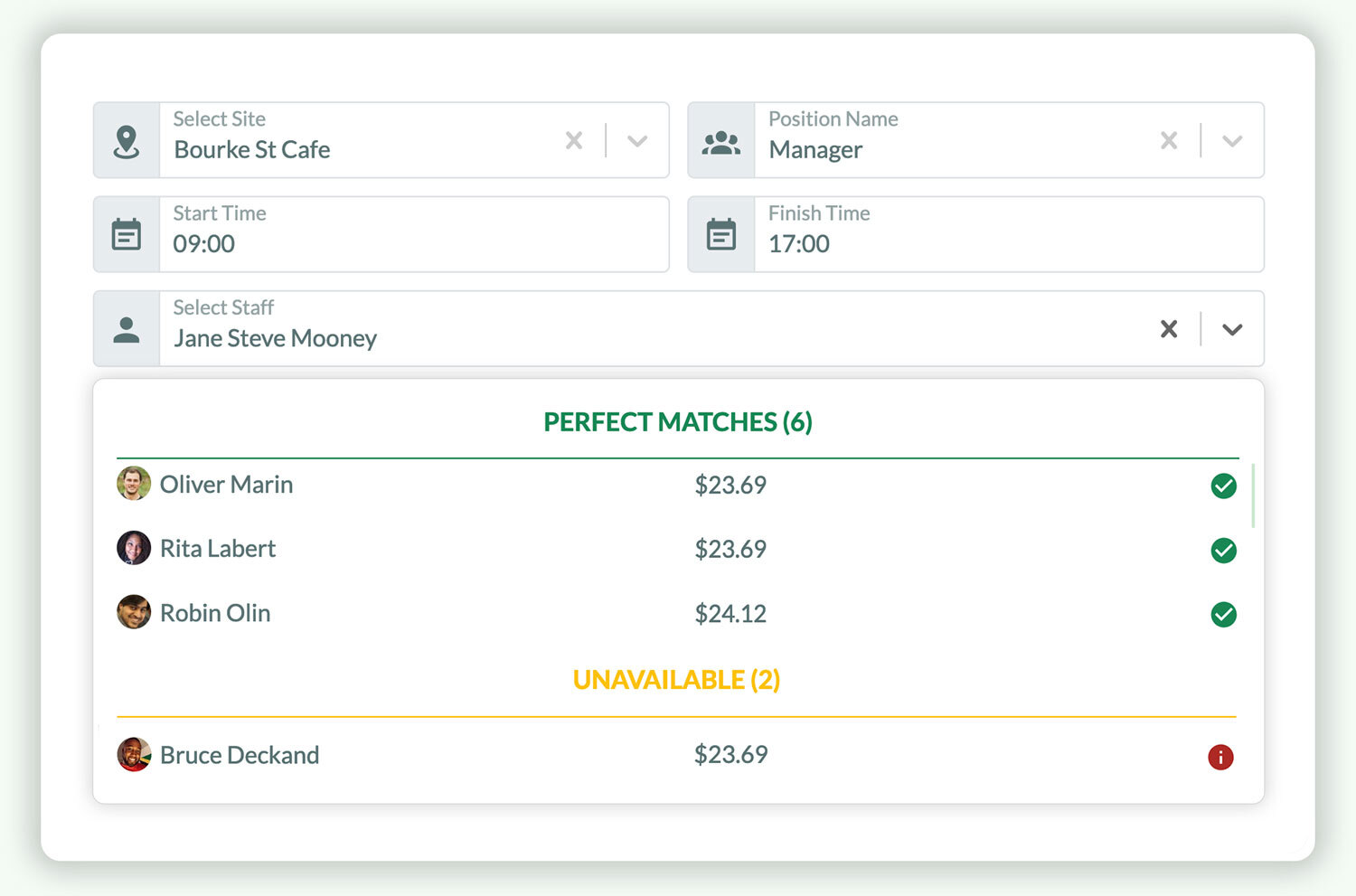The image size is (1356, 896).
Task: Click the red info icon for Bruce Deckand
Action: [1220, 757]
